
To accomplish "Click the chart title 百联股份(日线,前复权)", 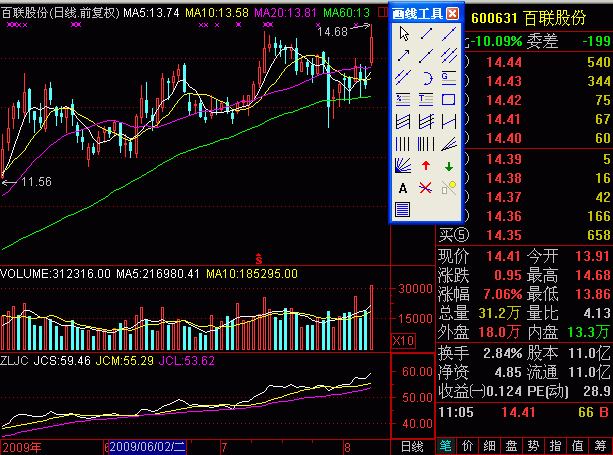I will click(x=60, y=13).
